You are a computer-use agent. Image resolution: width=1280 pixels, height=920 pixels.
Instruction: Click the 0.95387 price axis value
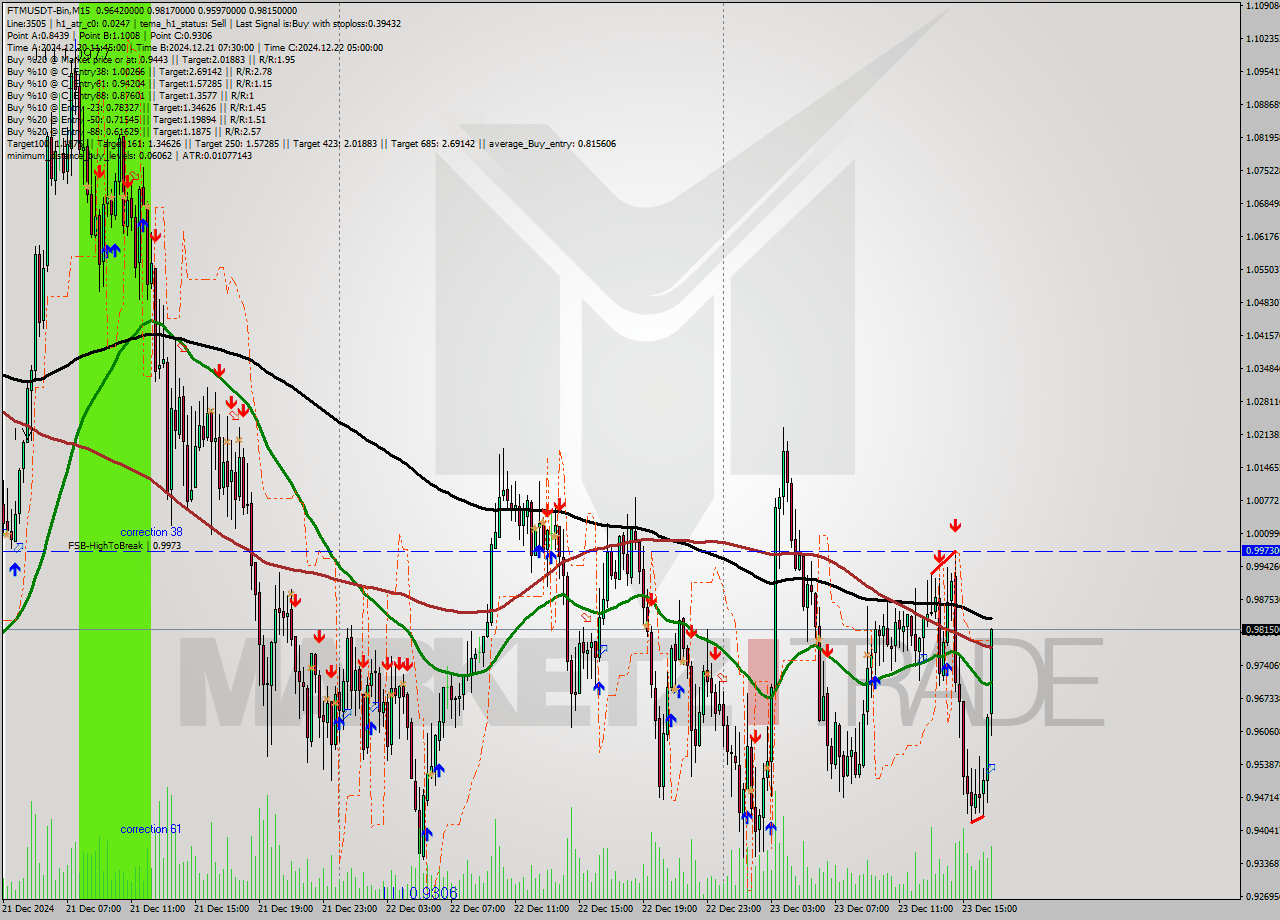(1263, 765)
